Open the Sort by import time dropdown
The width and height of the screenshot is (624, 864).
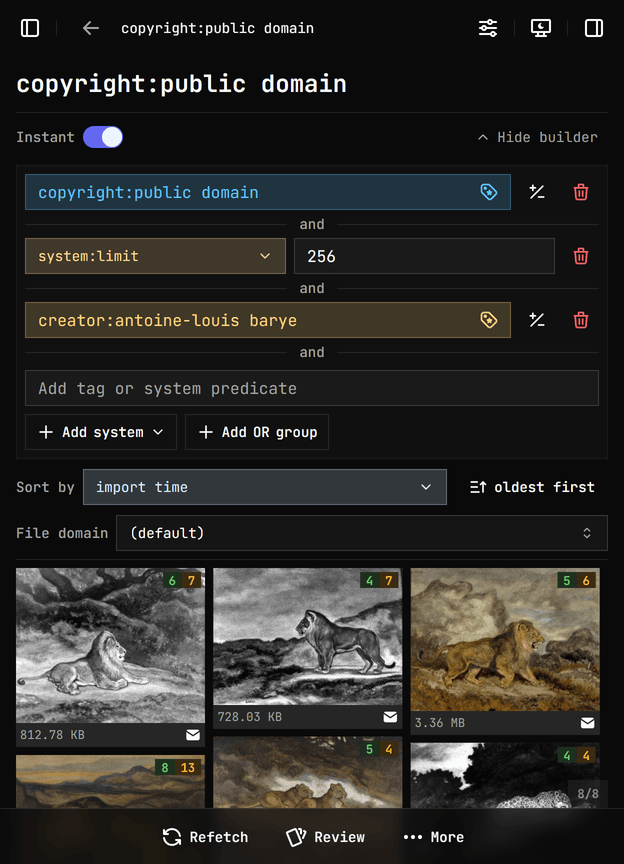click(265, 487)
